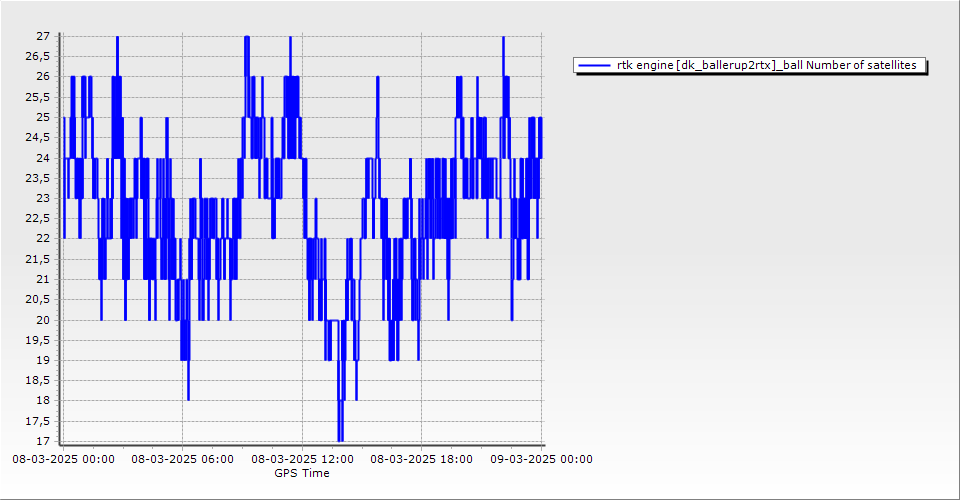Click the 08-03-2025 00:00 time label

click(63, 459)
